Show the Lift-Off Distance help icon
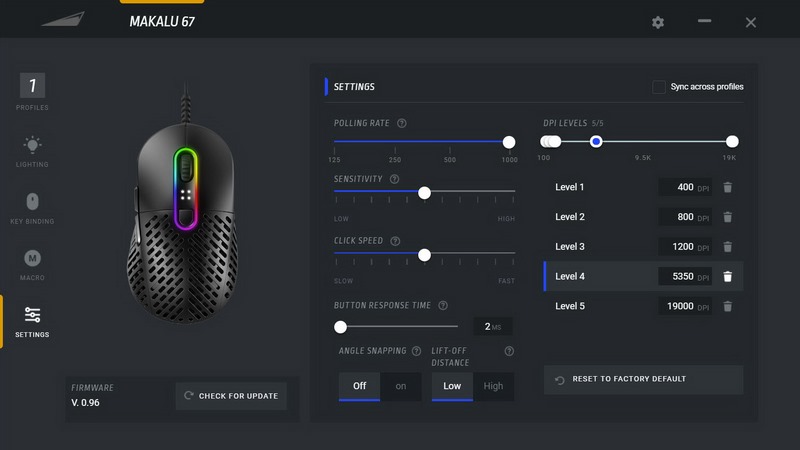Screen dimensions: 800x450 point(509,351)
